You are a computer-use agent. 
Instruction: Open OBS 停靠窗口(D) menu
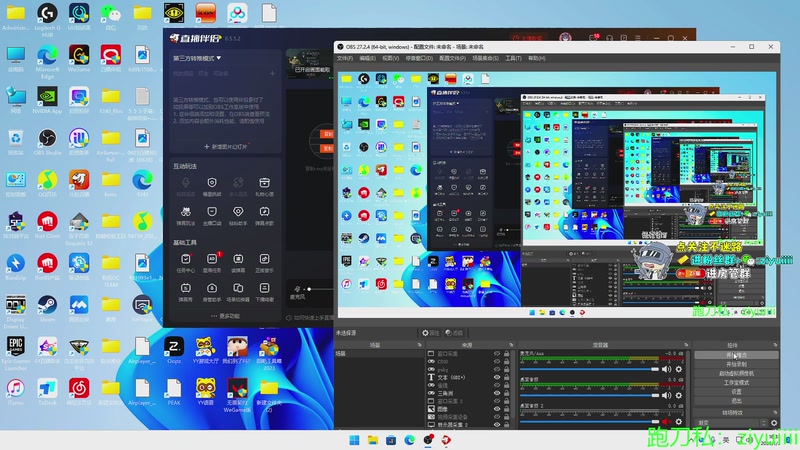click(419, 58)
